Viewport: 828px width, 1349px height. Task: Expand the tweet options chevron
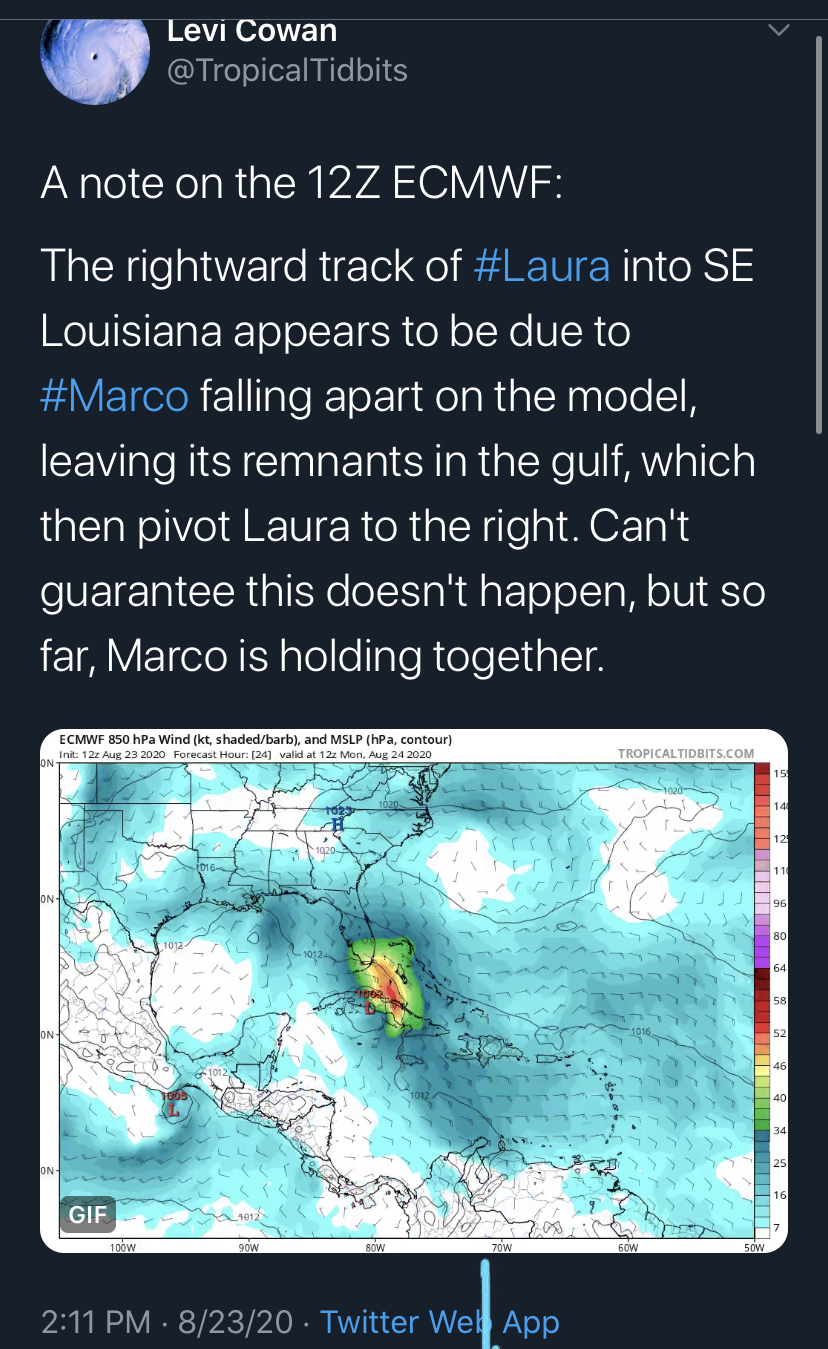[777, 32]
